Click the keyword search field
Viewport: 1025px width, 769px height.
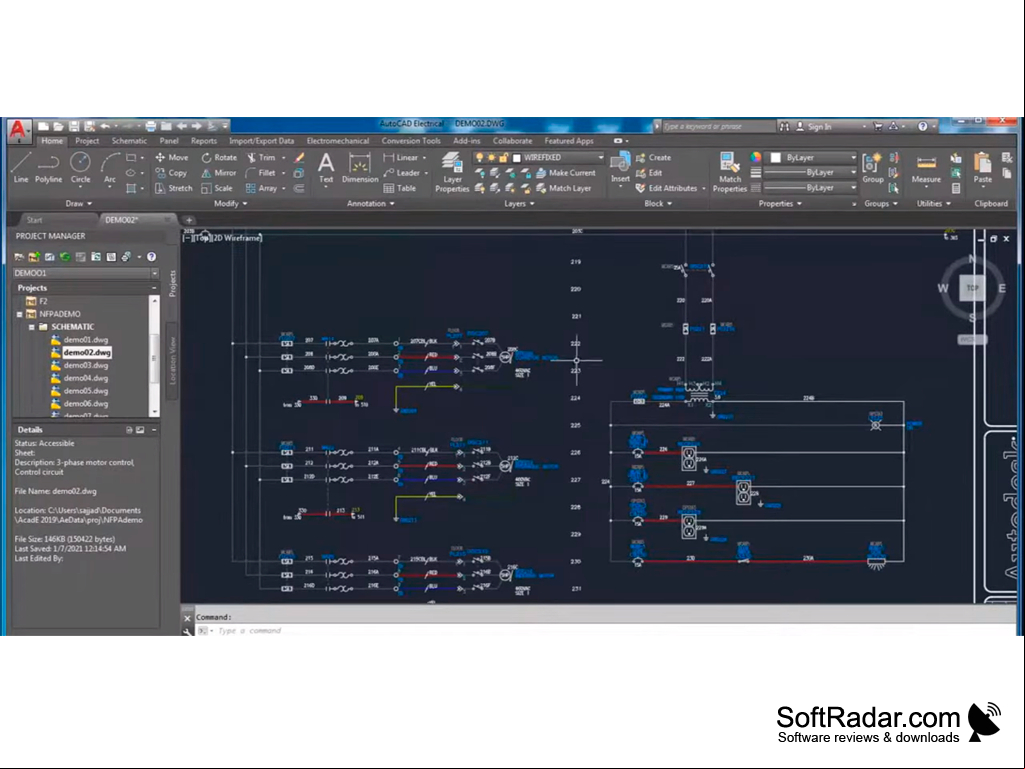[718, 126]
